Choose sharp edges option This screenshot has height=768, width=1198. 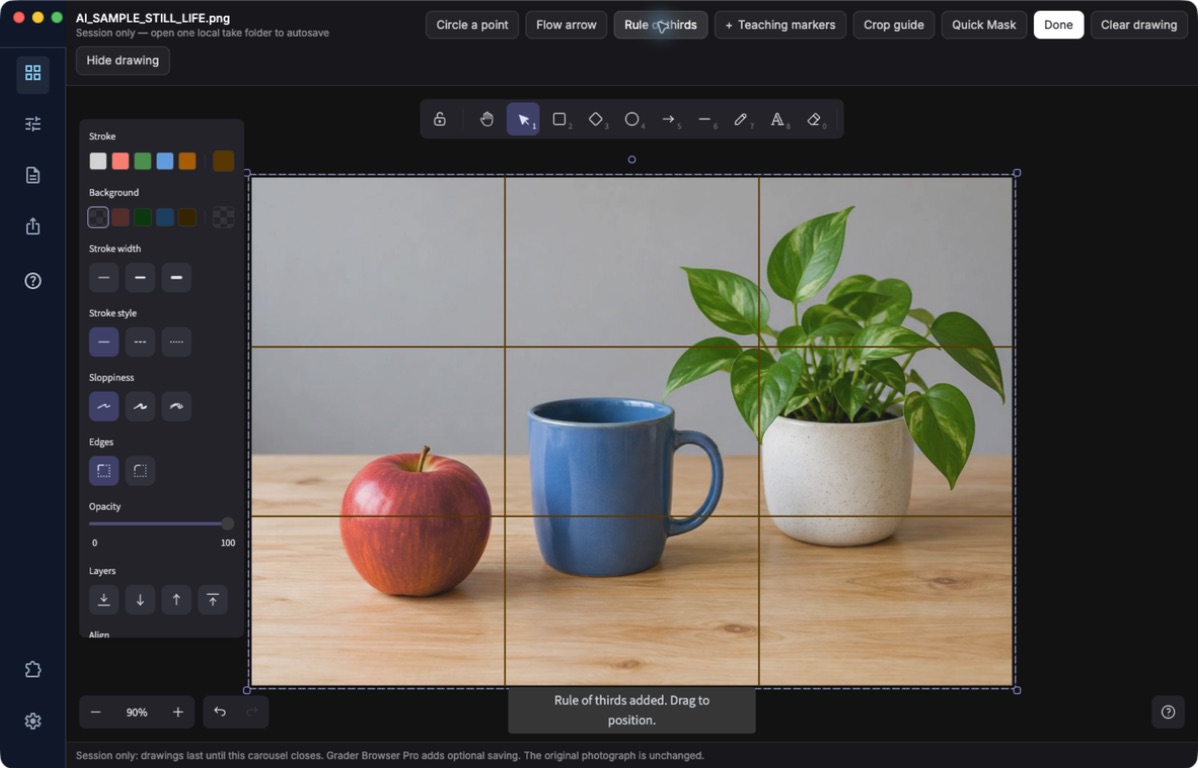point(104,471)
